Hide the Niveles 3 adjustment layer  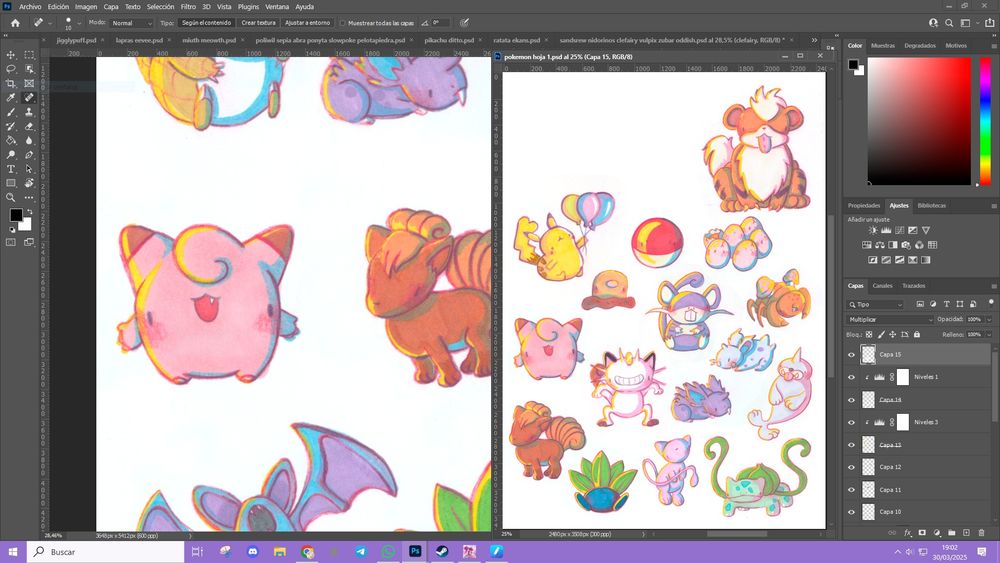click(851, 423)
